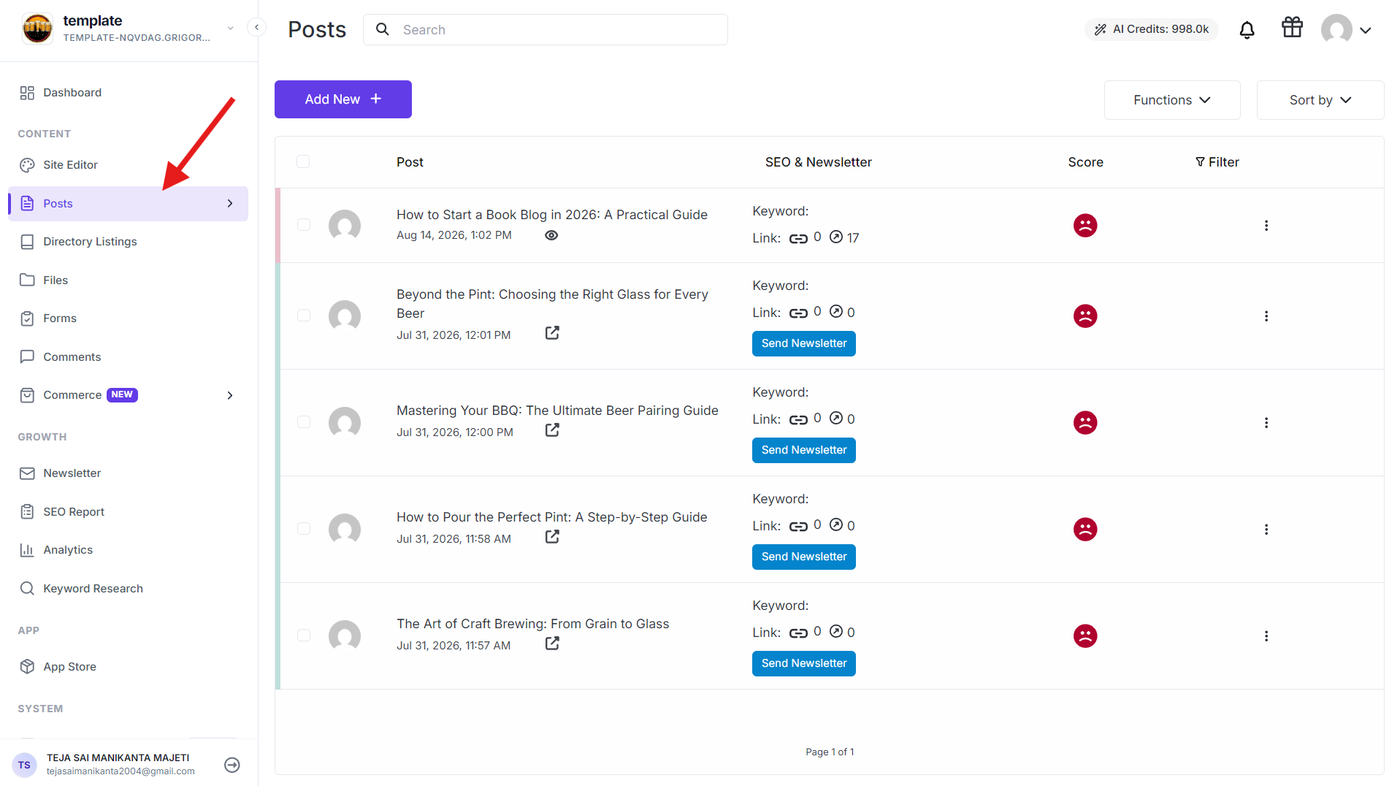Open three-dot menu for Craft Brewing post

click(1266, 636)
